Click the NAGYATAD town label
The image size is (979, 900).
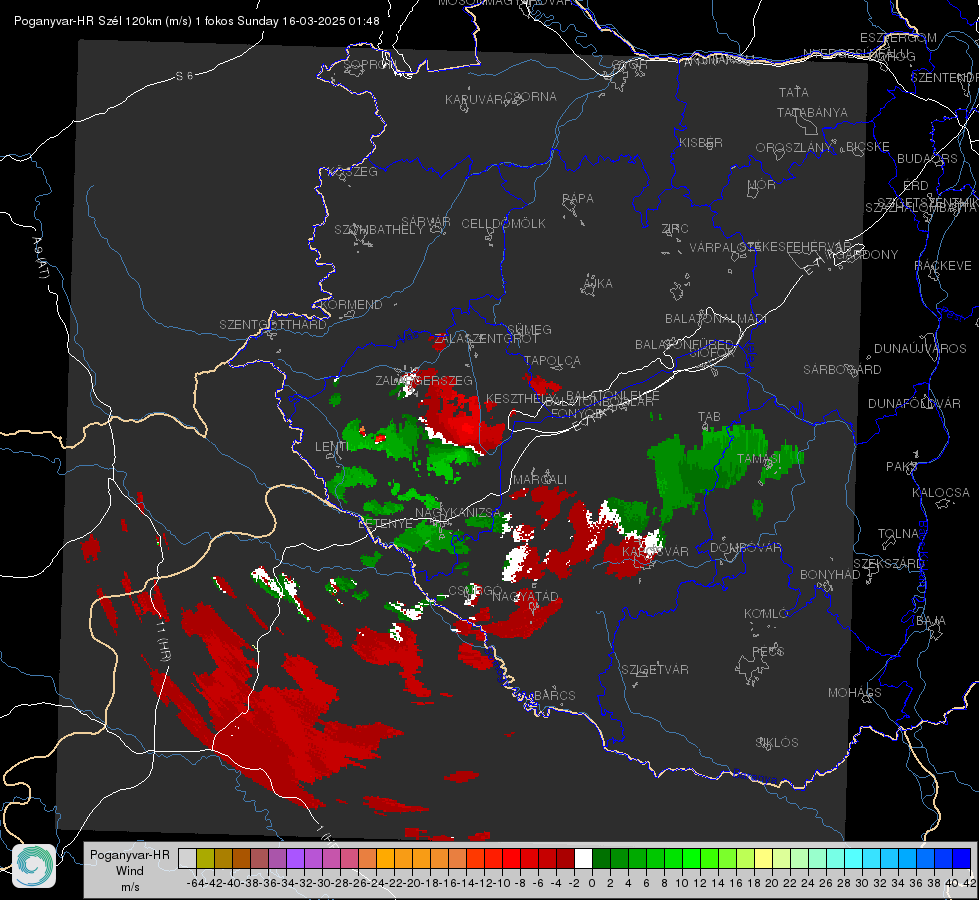[x=525, y=596]
